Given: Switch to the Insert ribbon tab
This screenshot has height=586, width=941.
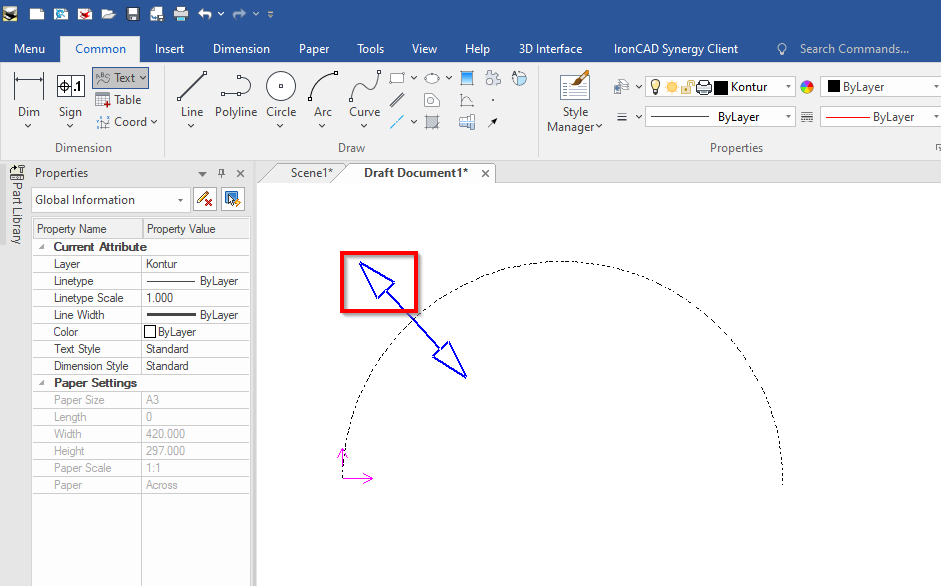Looking at the screenshot, I should 169,49.
